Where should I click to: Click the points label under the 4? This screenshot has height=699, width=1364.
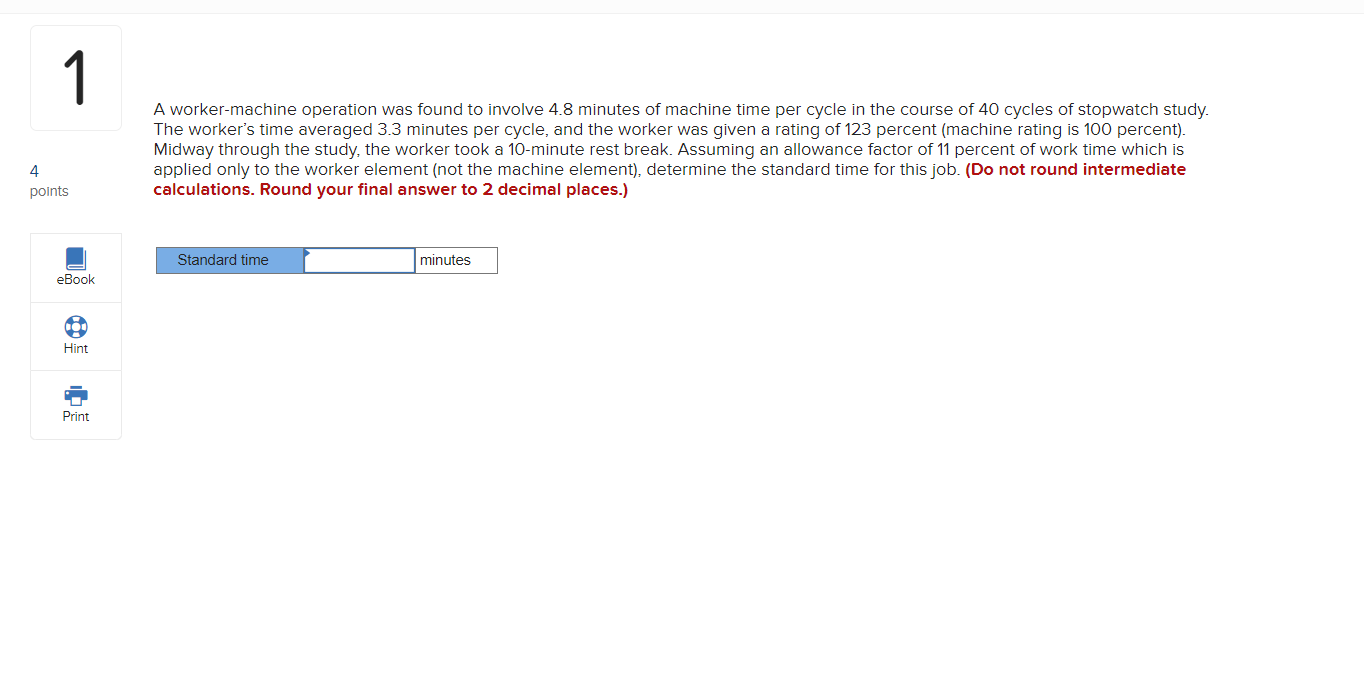tap(50, 191)
